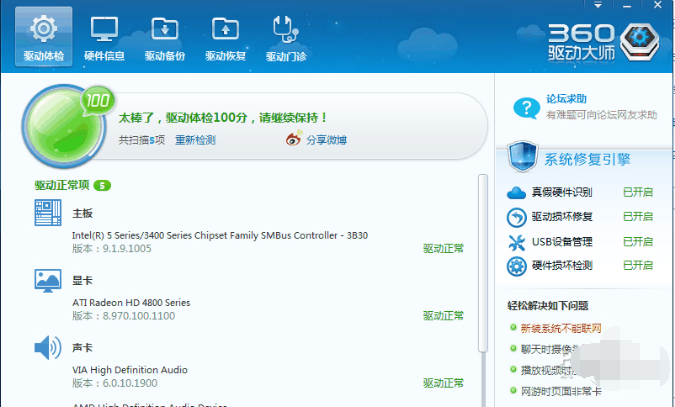Viewport: 675px width, 407px height.
Task: Click 驱动正常 status for ATI Radeon
Action: pyautogui.click(x=443, y=316)
